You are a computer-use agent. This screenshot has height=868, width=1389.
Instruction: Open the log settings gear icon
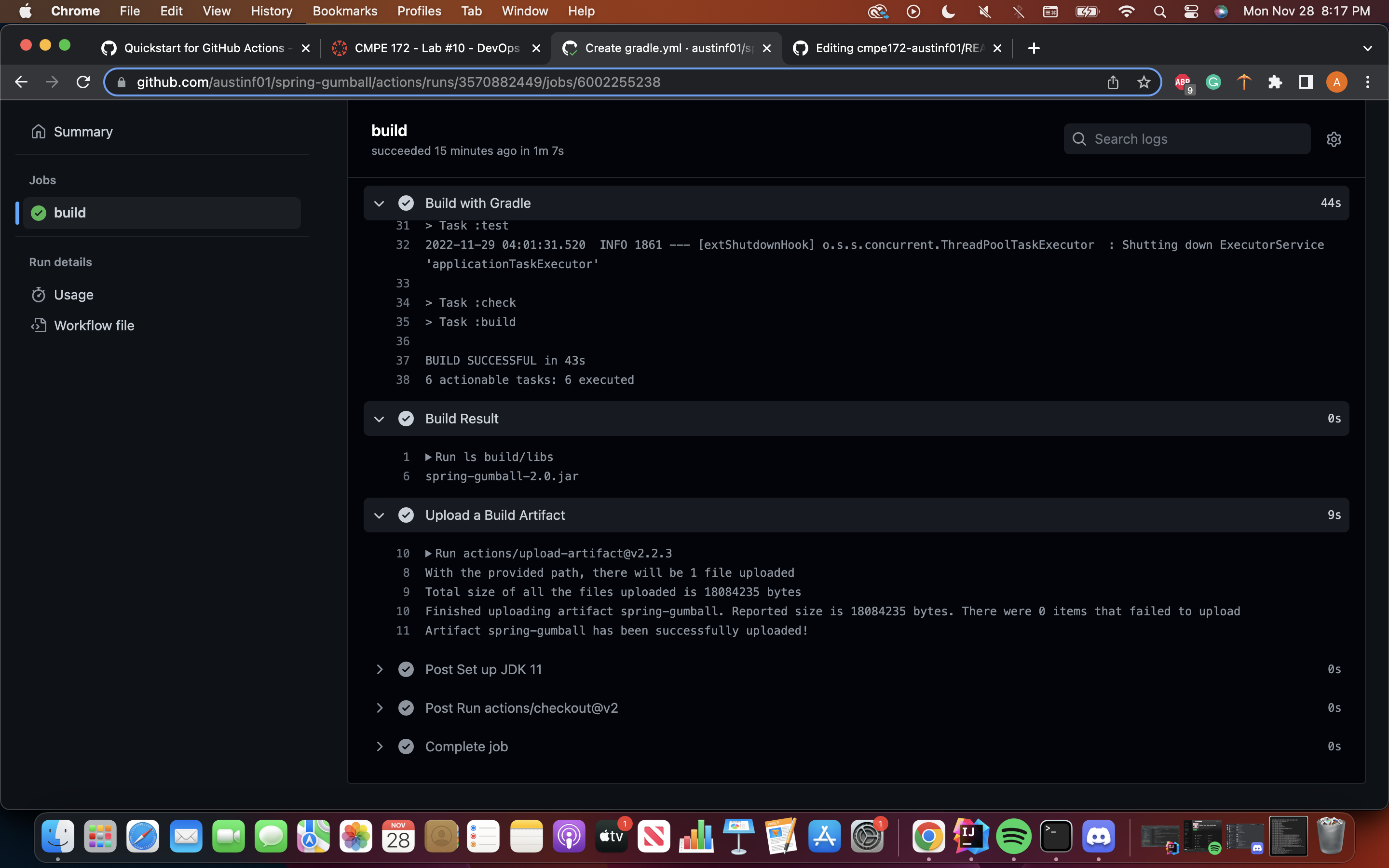[x=1334, y=139]
